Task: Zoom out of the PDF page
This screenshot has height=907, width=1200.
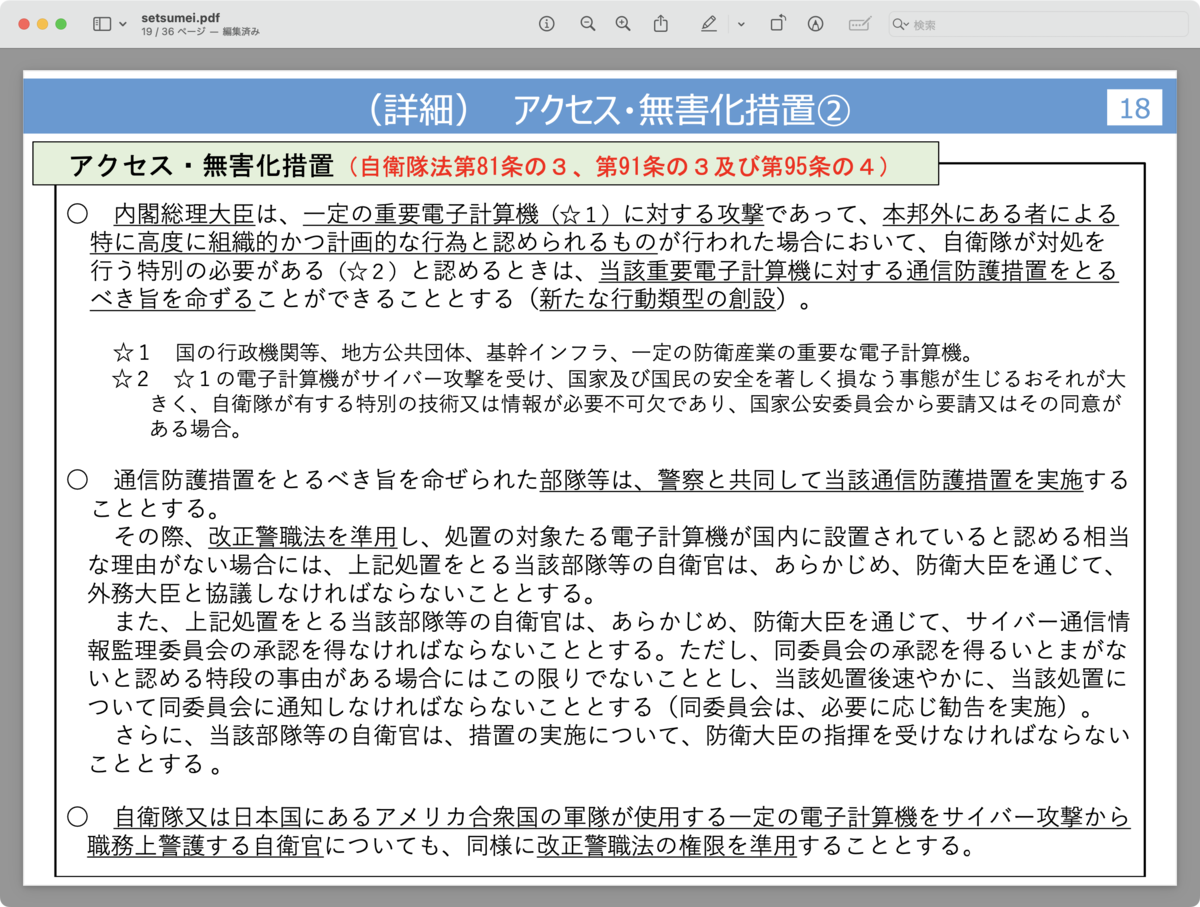Action: coord(587,24)
